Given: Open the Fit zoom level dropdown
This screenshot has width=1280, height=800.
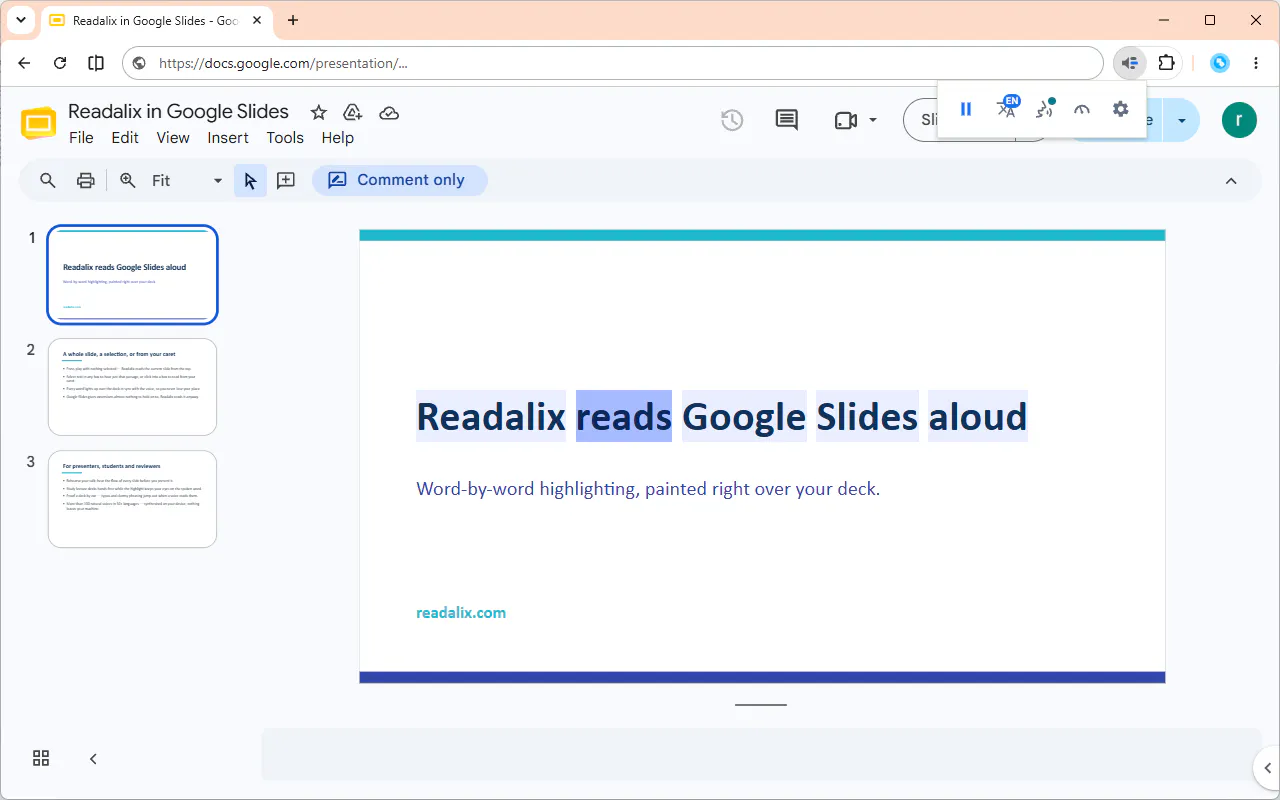Looking at the screenshot, I should (187, 180).
